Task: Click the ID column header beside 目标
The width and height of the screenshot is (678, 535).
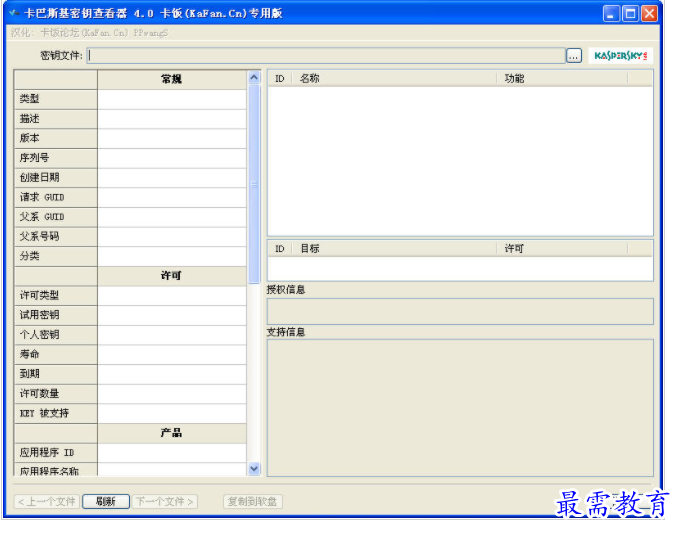Action: point(280,249)
